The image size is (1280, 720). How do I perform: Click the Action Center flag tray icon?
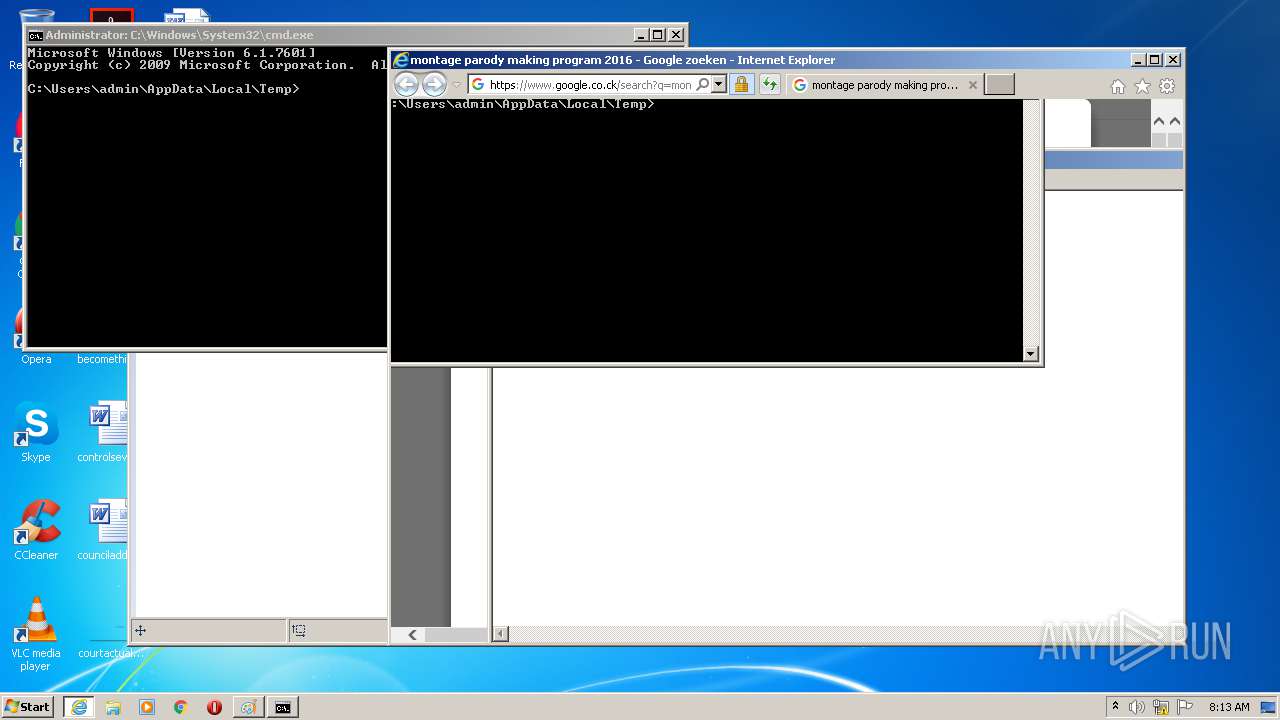pos(1185,707)
